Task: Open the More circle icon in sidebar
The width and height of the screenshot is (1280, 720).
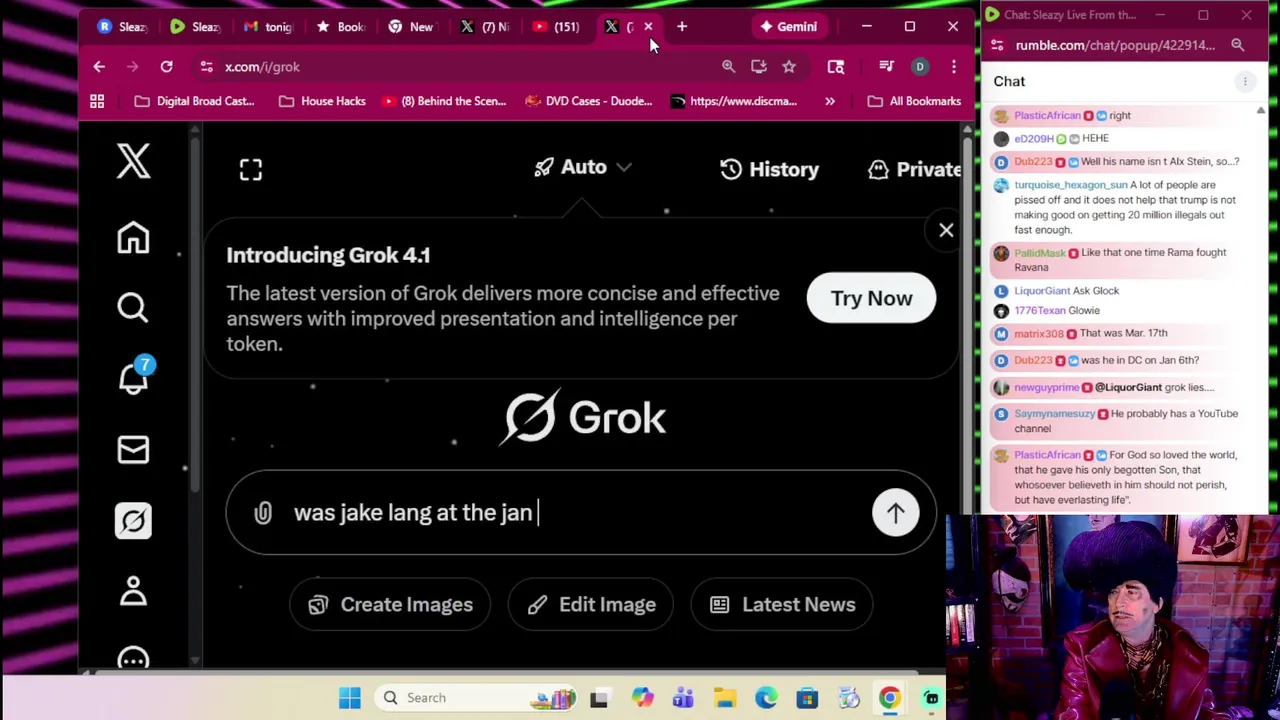Action: [x=133, y=658]
